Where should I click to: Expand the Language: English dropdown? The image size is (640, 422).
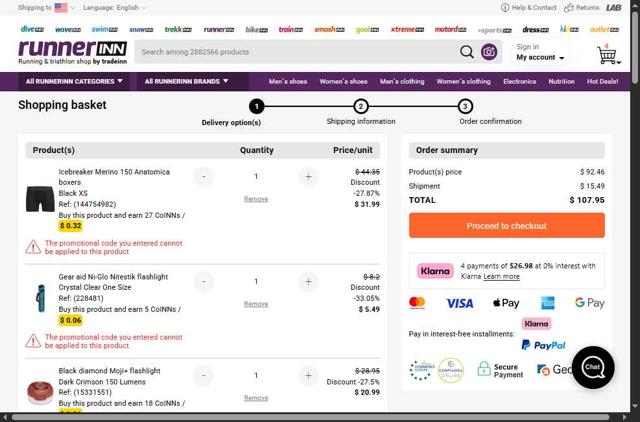114,7
